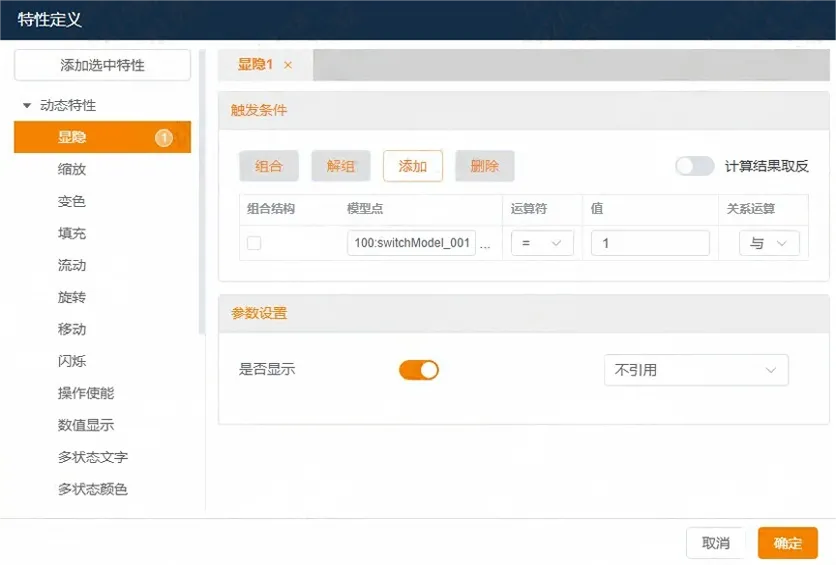Click the 值 input field

[x=650, y=243]
